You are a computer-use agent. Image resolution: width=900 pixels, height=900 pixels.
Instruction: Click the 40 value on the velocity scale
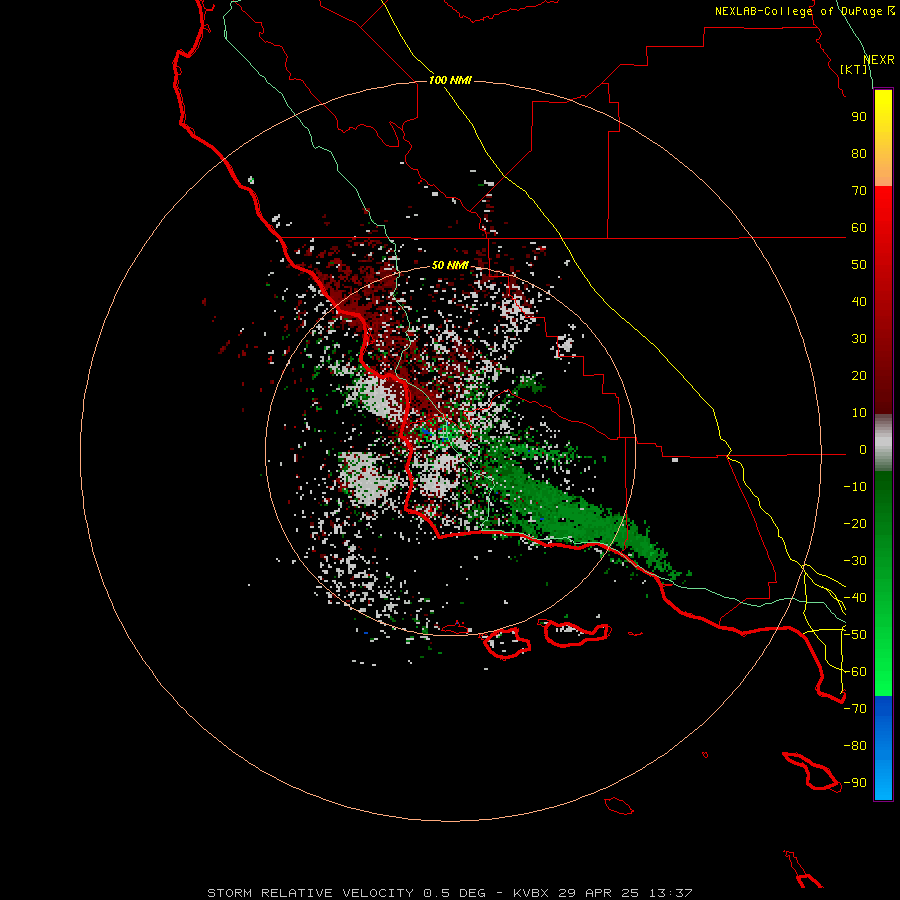[859, 301]
